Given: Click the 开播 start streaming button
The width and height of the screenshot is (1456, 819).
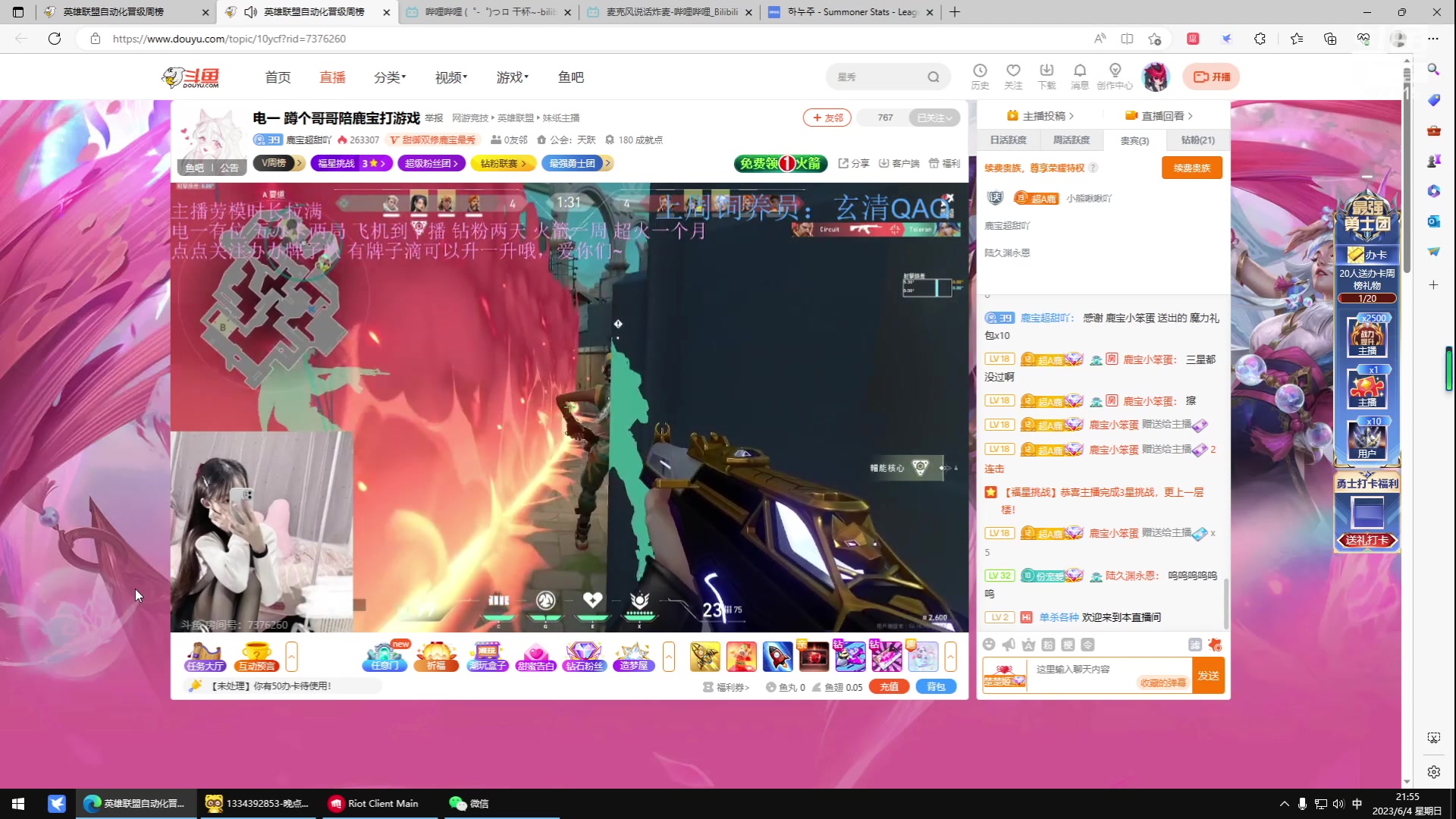Looking at the screenshot, I should click(1212, 77).
